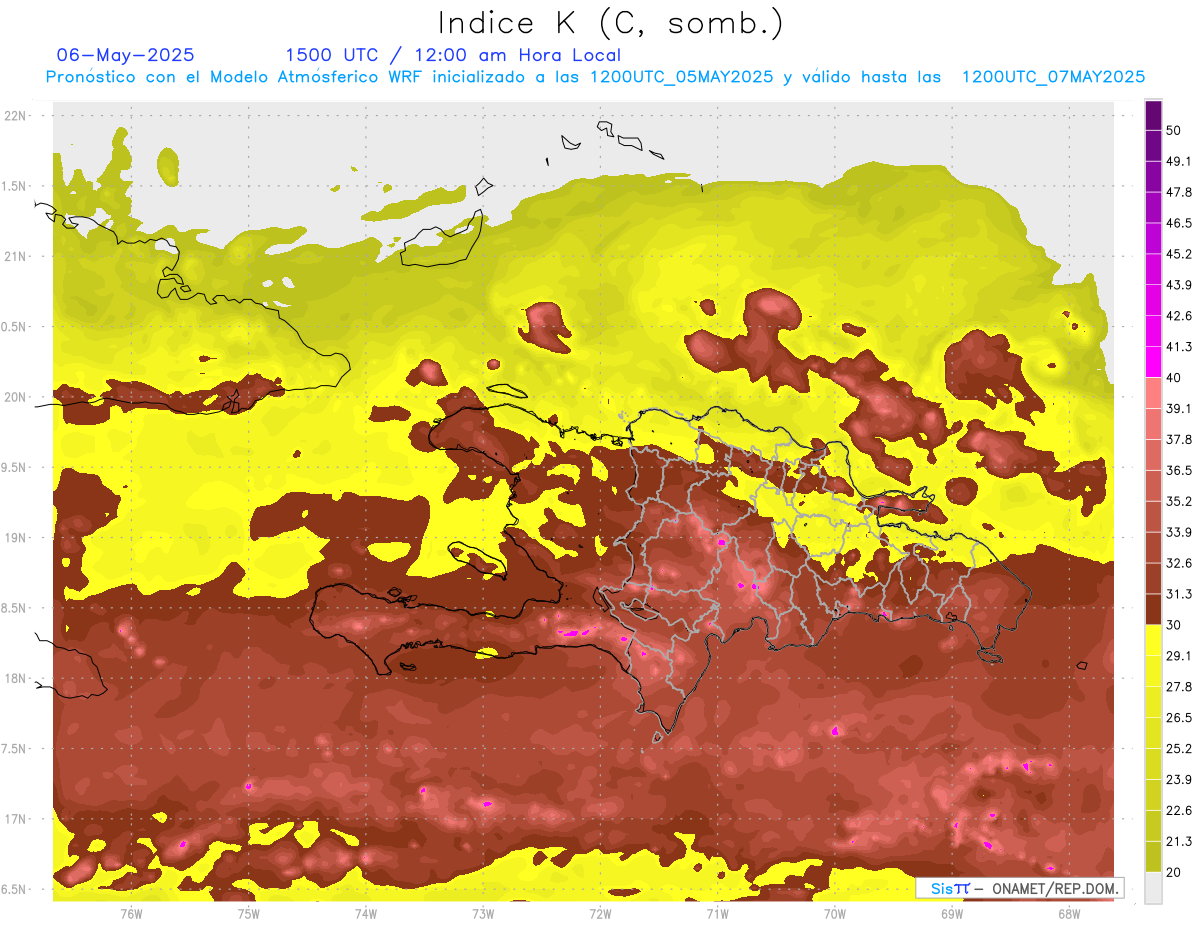Click the latitude axis label '22N'
The image size is (1200, 927).
click(x=16, y=116)
